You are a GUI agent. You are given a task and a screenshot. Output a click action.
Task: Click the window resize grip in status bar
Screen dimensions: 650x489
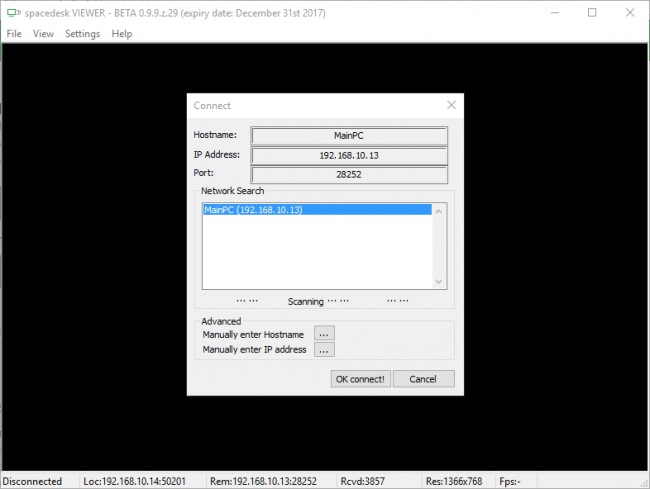point(644,483)
